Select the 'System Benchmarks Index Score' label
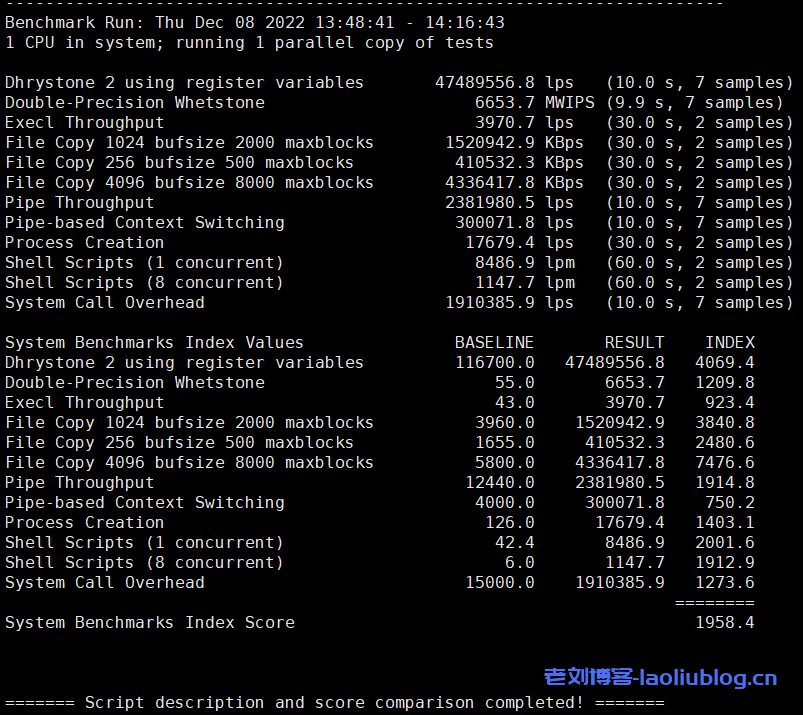Viewport: 803px width, 715px height. (150, 622)
